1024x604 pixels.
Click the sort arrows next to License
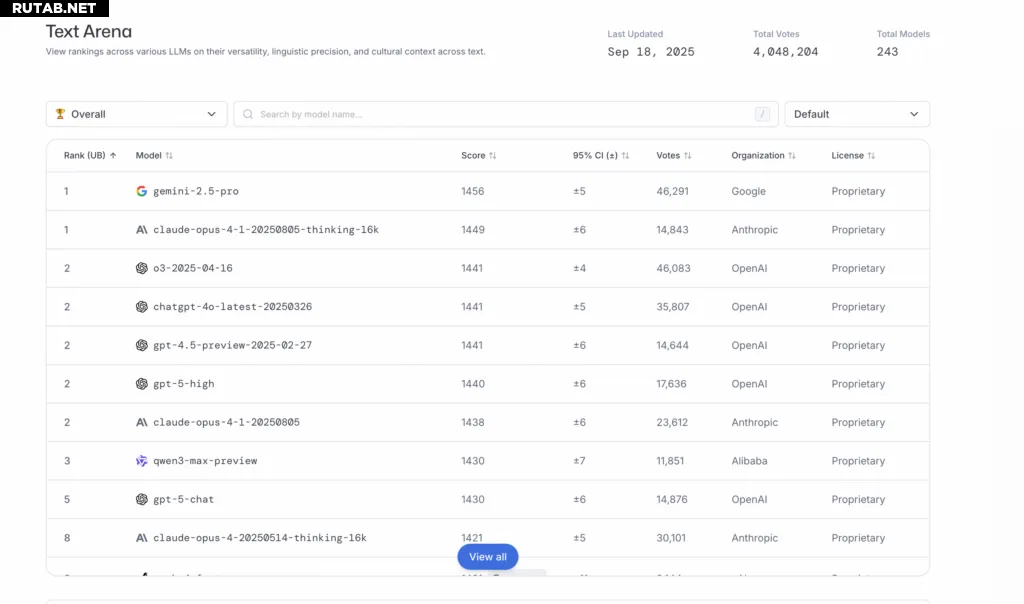click(871, 155)
